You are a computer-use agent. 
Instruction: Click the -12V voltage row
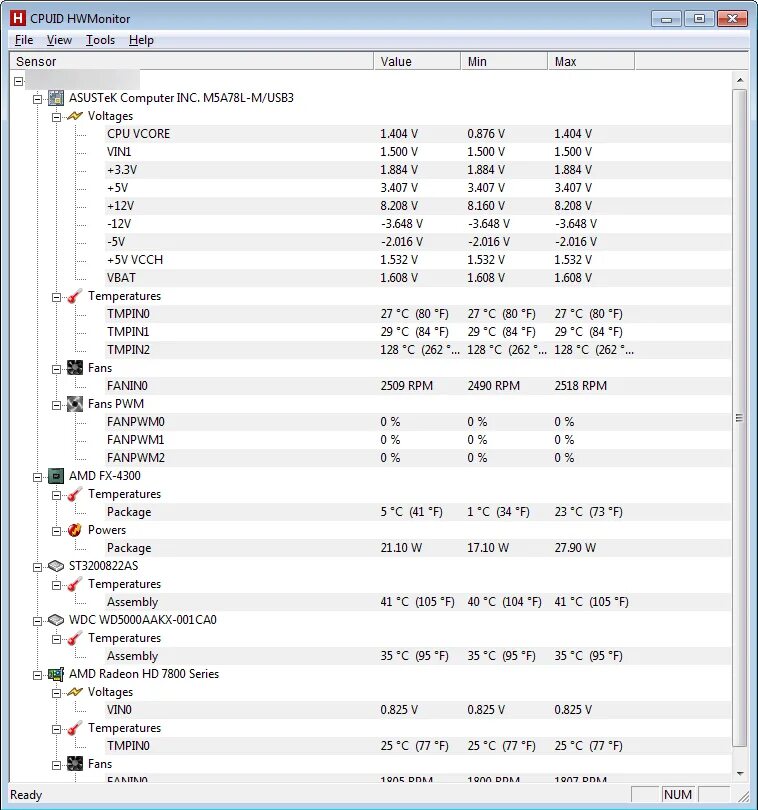tap(417, 224)
